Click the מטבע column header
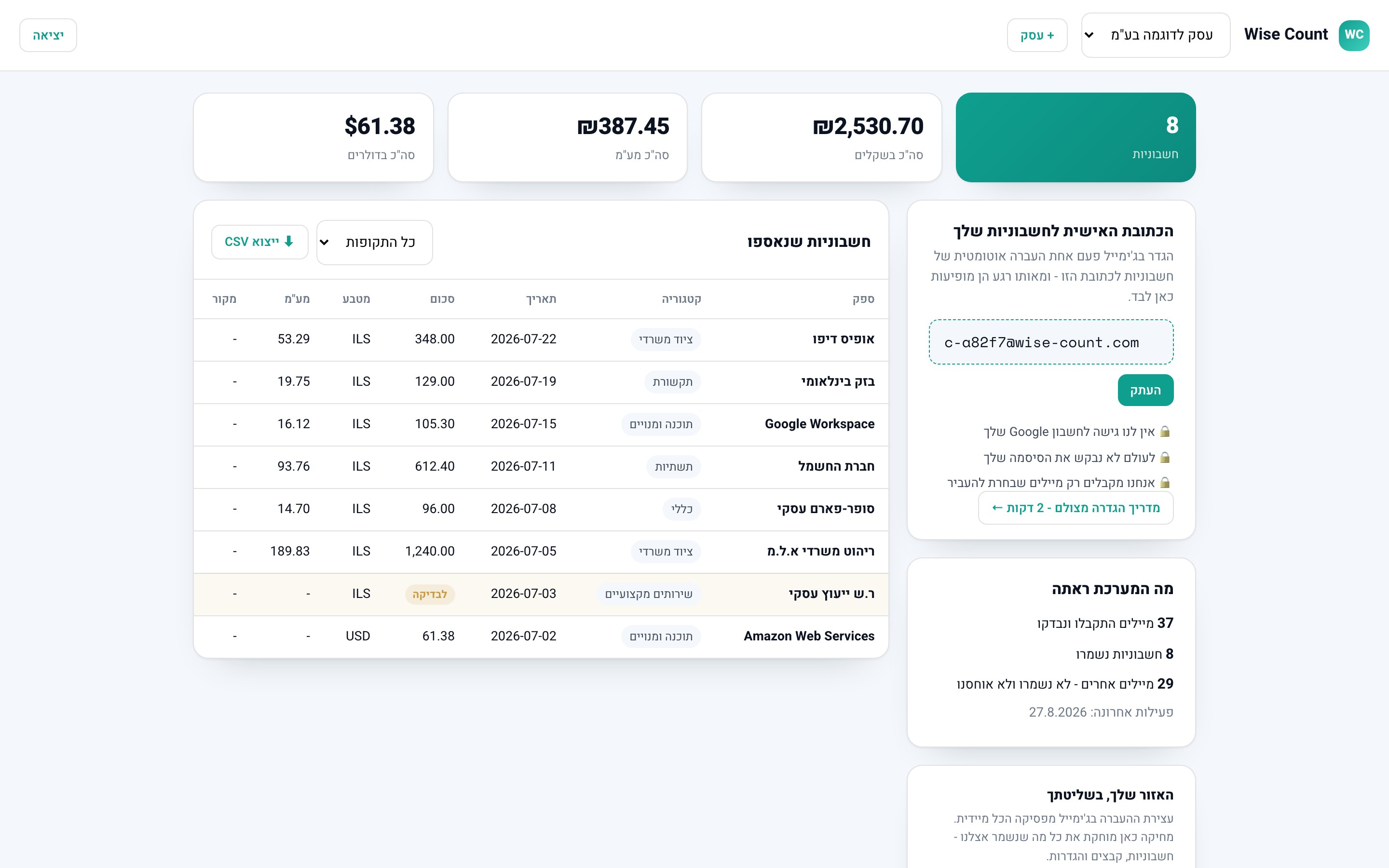 coord(356,299)
